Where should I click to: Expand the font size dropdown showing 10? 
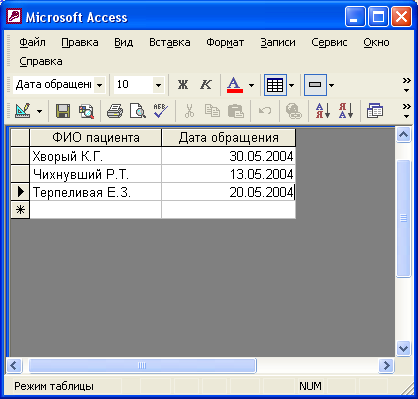(x=158, y=85)
